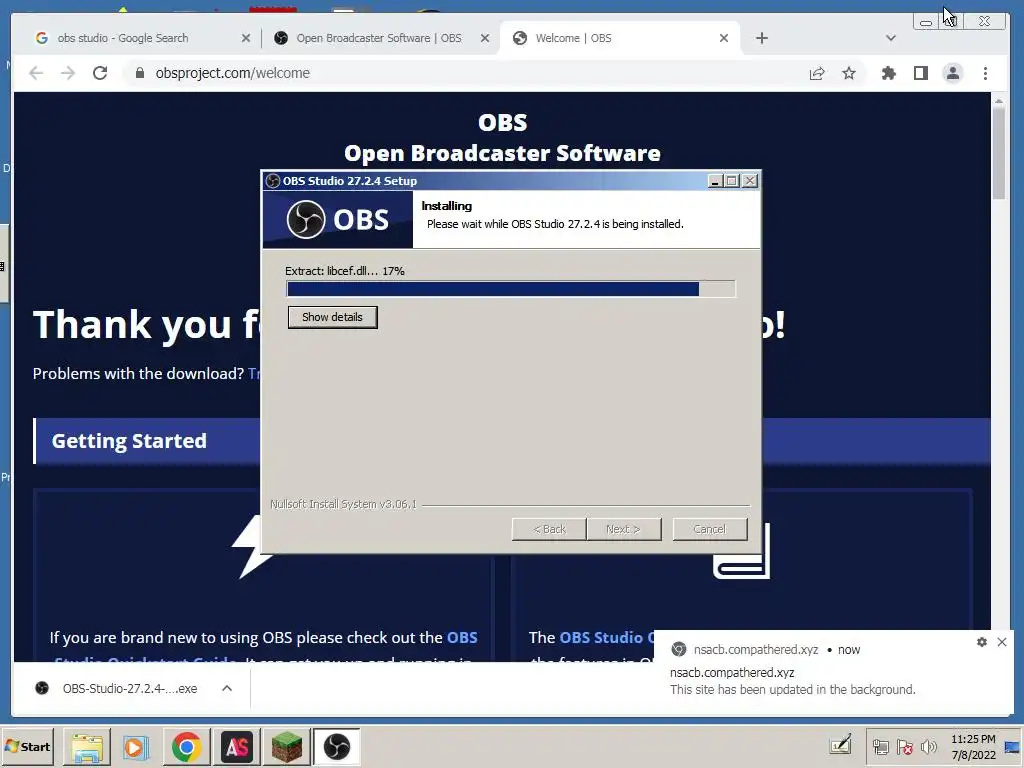Open the media player taskbar icon
Viewport: 1024px width, 768px height.
click(136, 747)
